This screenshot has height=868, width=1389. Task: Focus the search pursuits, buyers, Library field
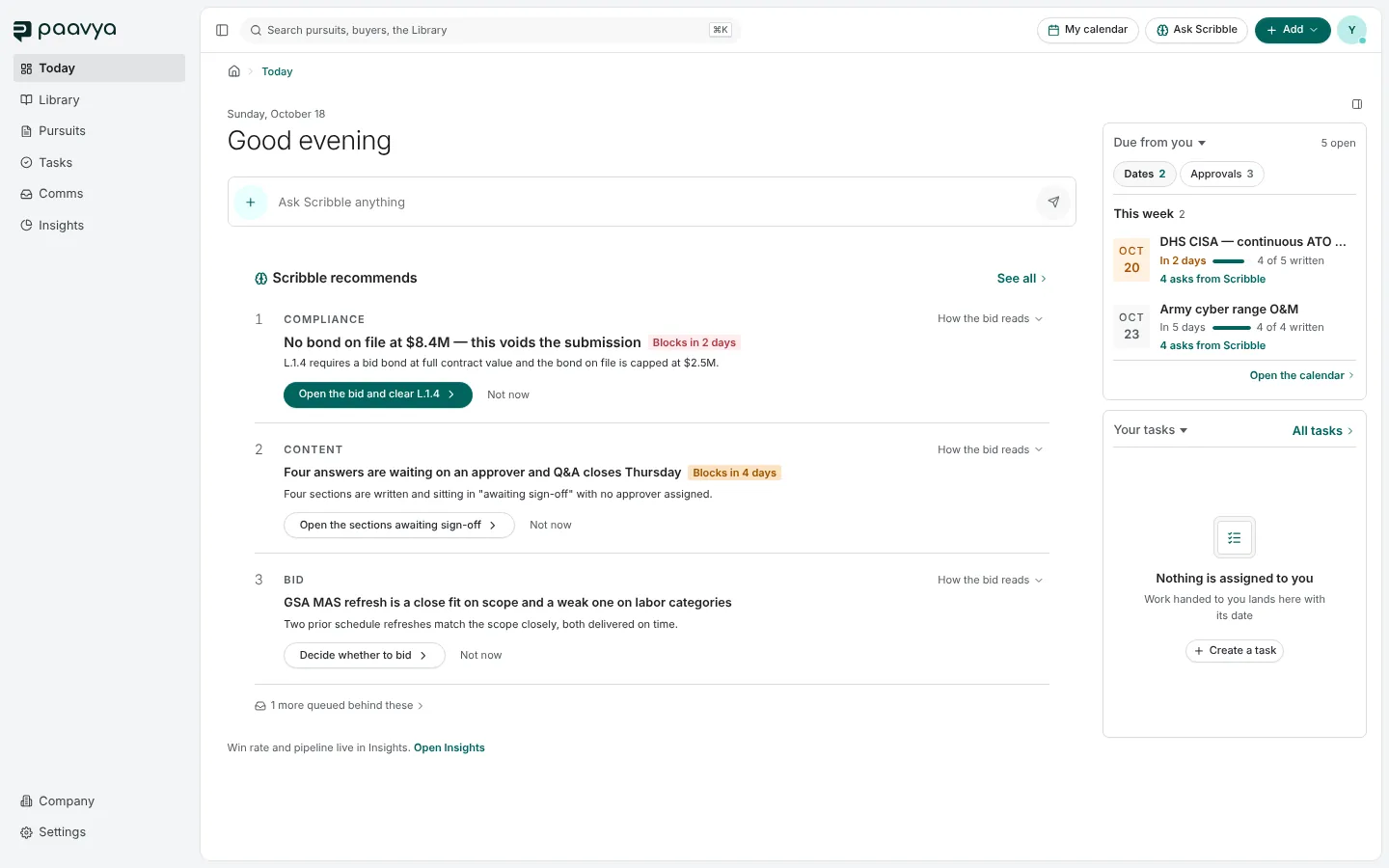(490, 30)
